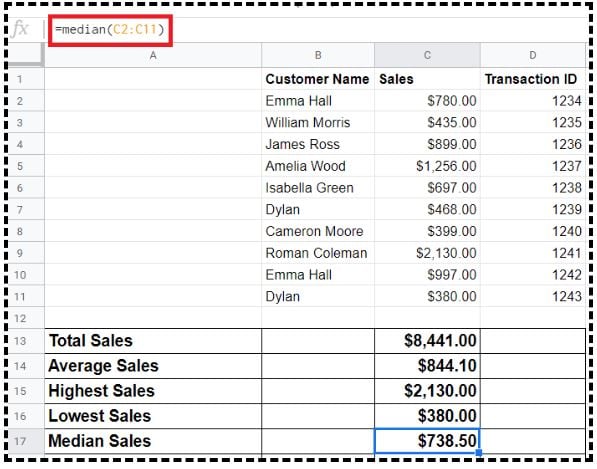Select column B header
597x469 pixels.
point(318,56)
